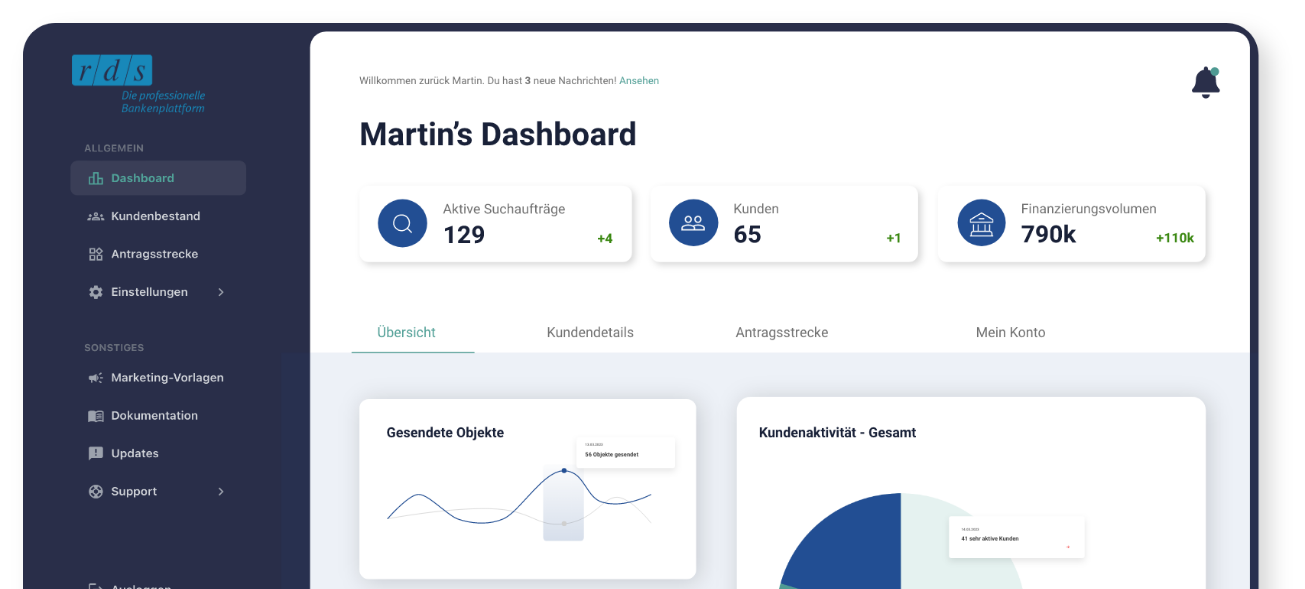Click the people icon on Kunden card
The width and height of the screenshot is (1305, 589).
693,223
